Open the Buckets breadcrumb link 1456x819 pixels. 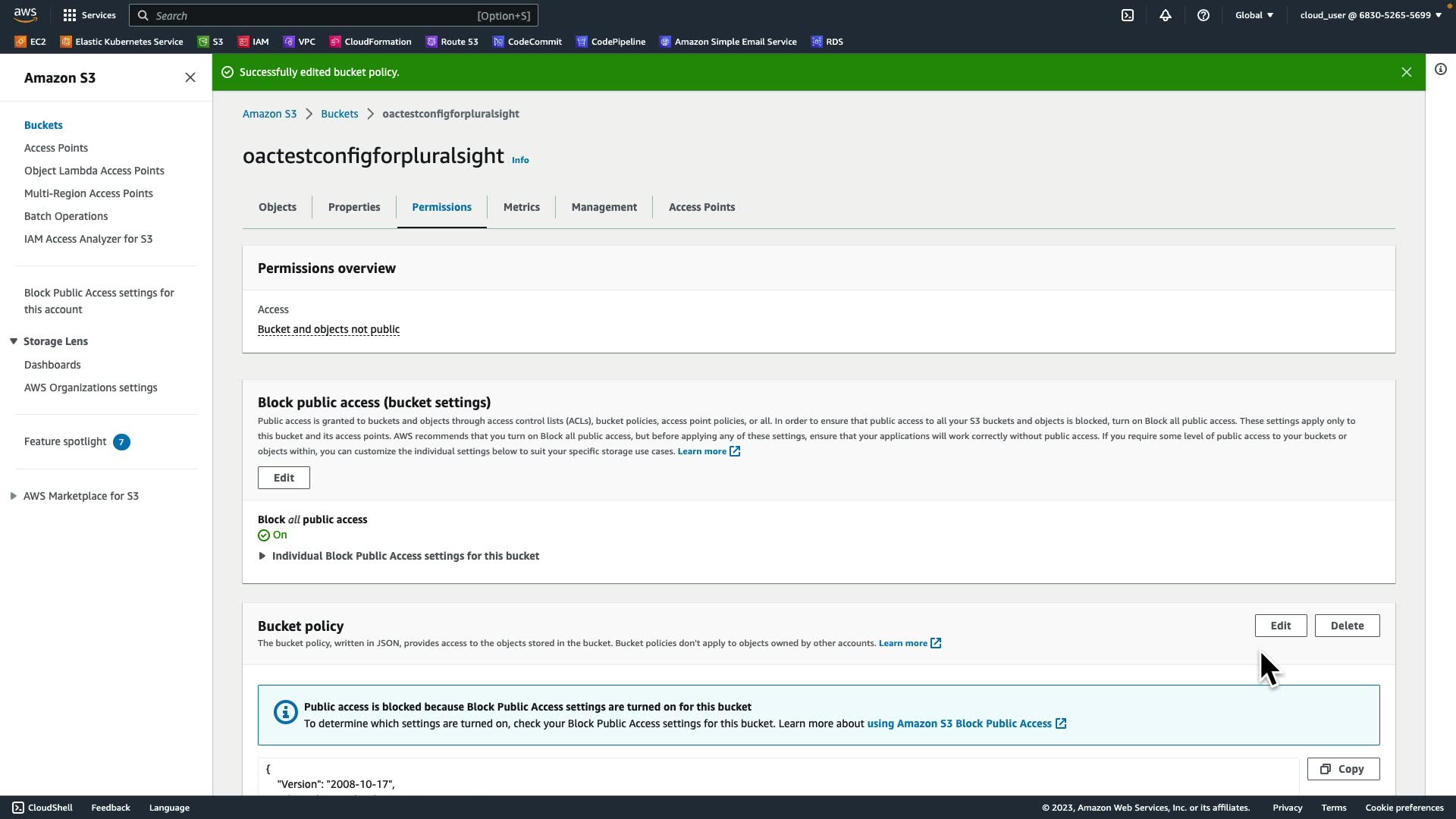(x=339, y=114)
